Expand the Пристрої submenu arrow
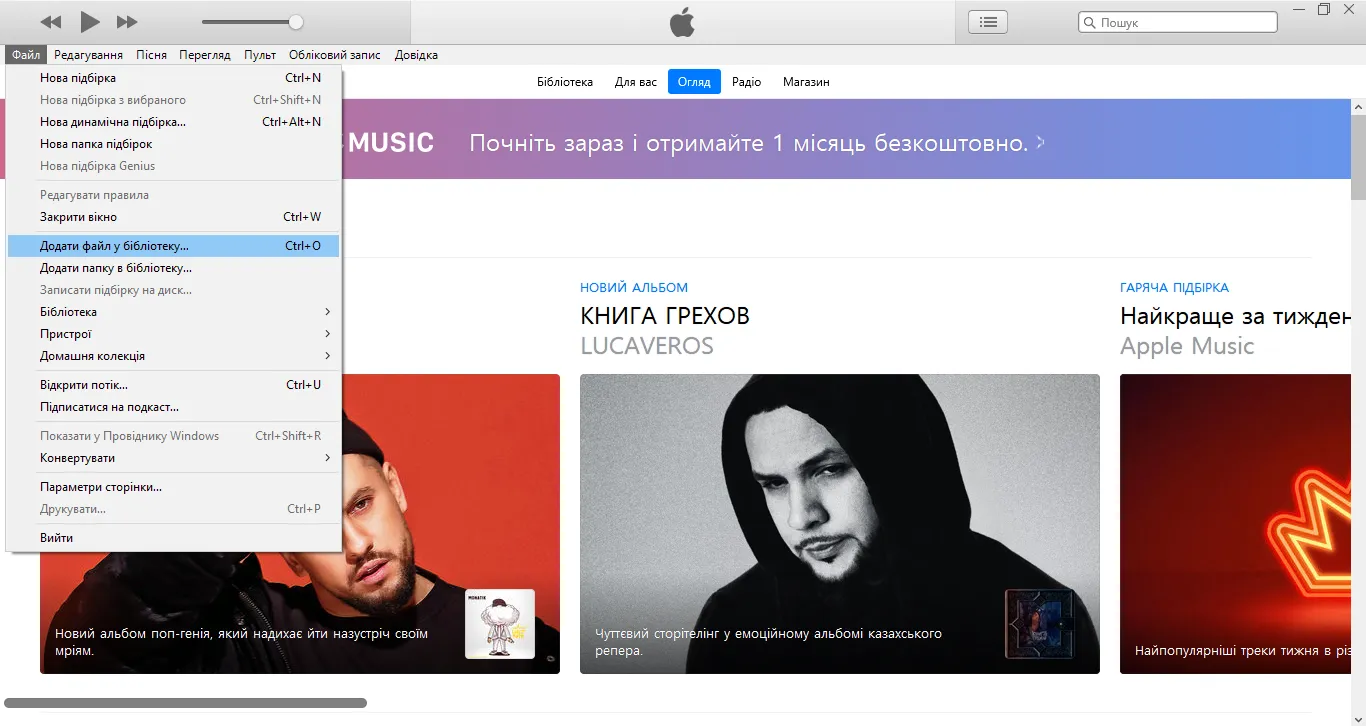The width and height of the screenshot is (1366, 726). [x=327, y=334]
